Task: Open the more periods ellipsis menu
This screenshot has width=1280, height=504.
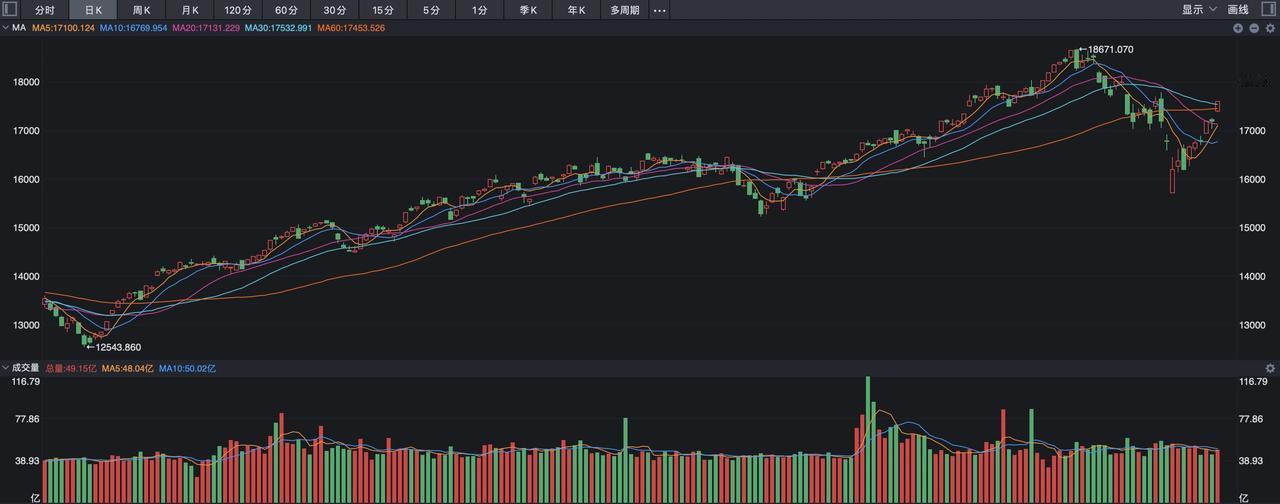Action: 659,10
